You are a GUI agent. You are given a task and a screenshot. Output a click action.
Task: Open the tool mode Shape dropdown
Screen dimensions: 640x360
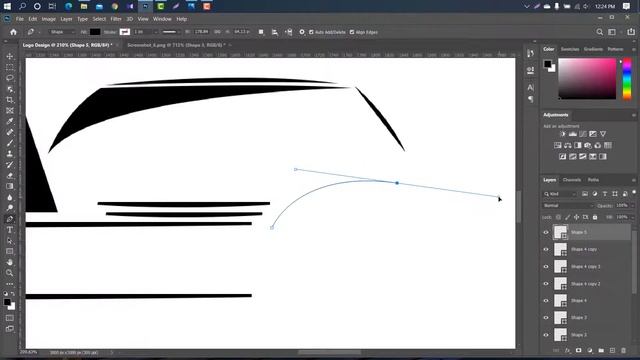(62, 32)
